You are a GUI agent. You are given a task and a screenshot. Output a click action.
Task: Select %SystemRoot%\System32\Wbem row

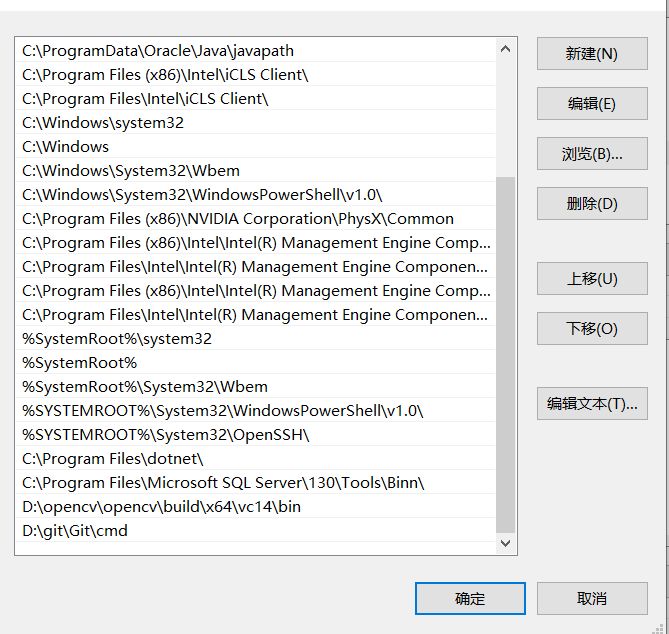coord(256,387)
